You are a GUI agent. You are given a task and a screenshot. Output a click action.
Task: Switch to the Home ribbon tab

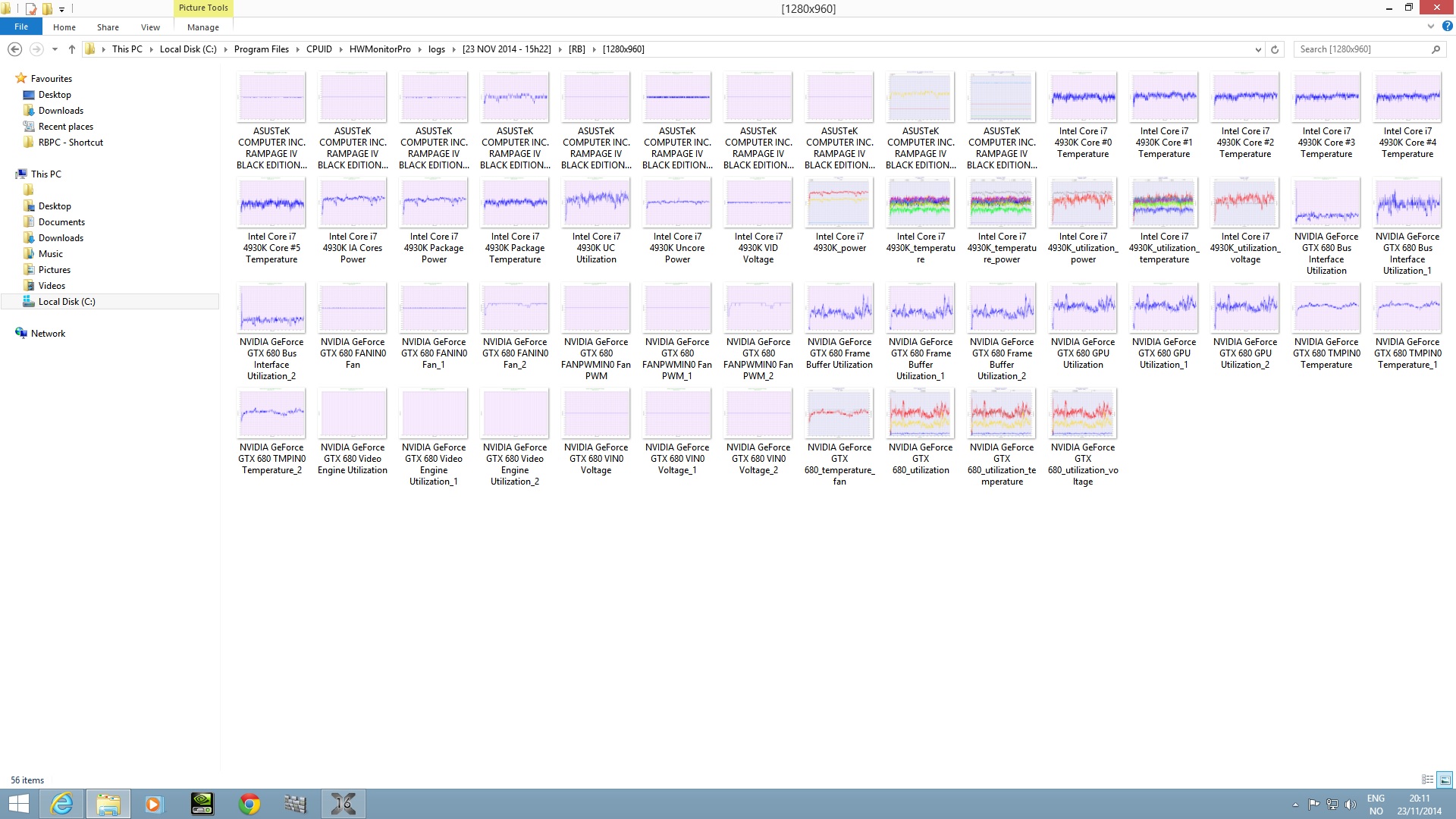[x=64, y=27]
